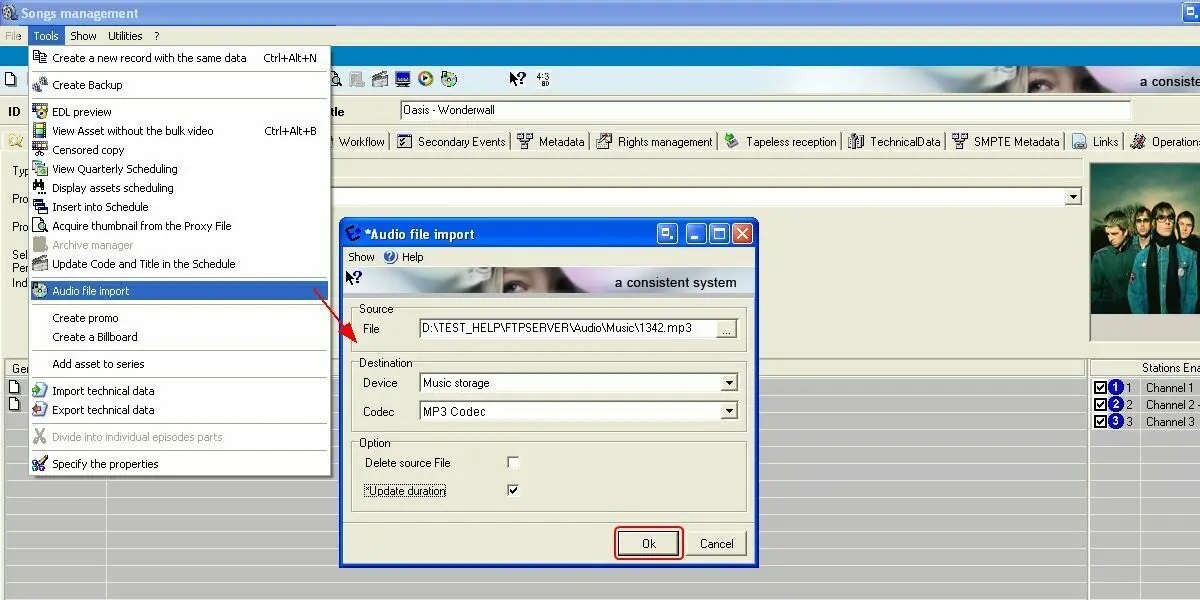Toggle the Channel 1 station checkbox
1200x600 pixels.
tap(1100, 388)
